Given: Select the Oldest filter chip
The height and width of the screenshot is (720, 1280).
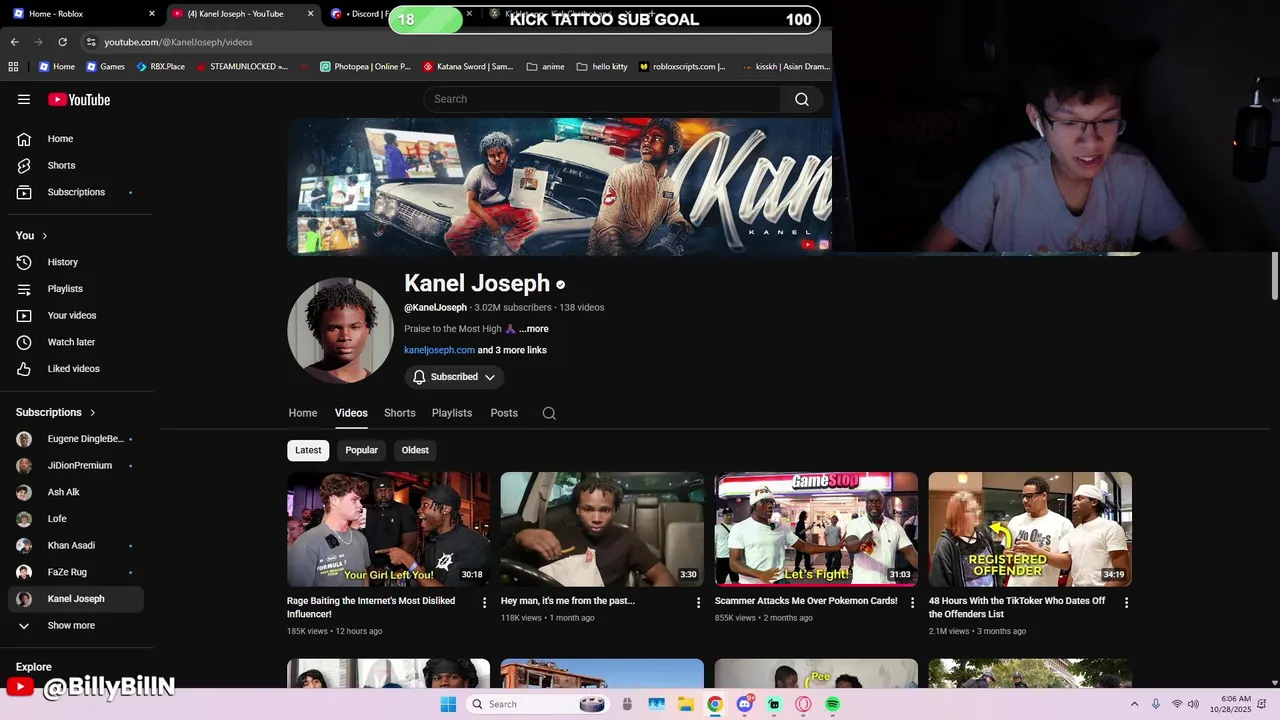Looking at the screenshot, I should [x=415, y=450].
